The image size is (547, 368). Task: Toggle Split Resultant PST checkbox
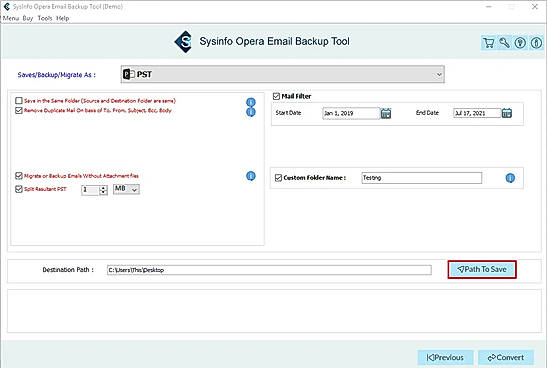tap(19, 189)
